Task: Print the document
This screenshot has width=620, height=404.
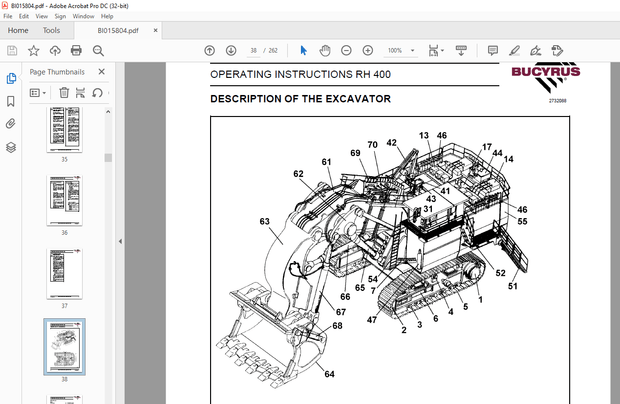Action: pos(76,51)
